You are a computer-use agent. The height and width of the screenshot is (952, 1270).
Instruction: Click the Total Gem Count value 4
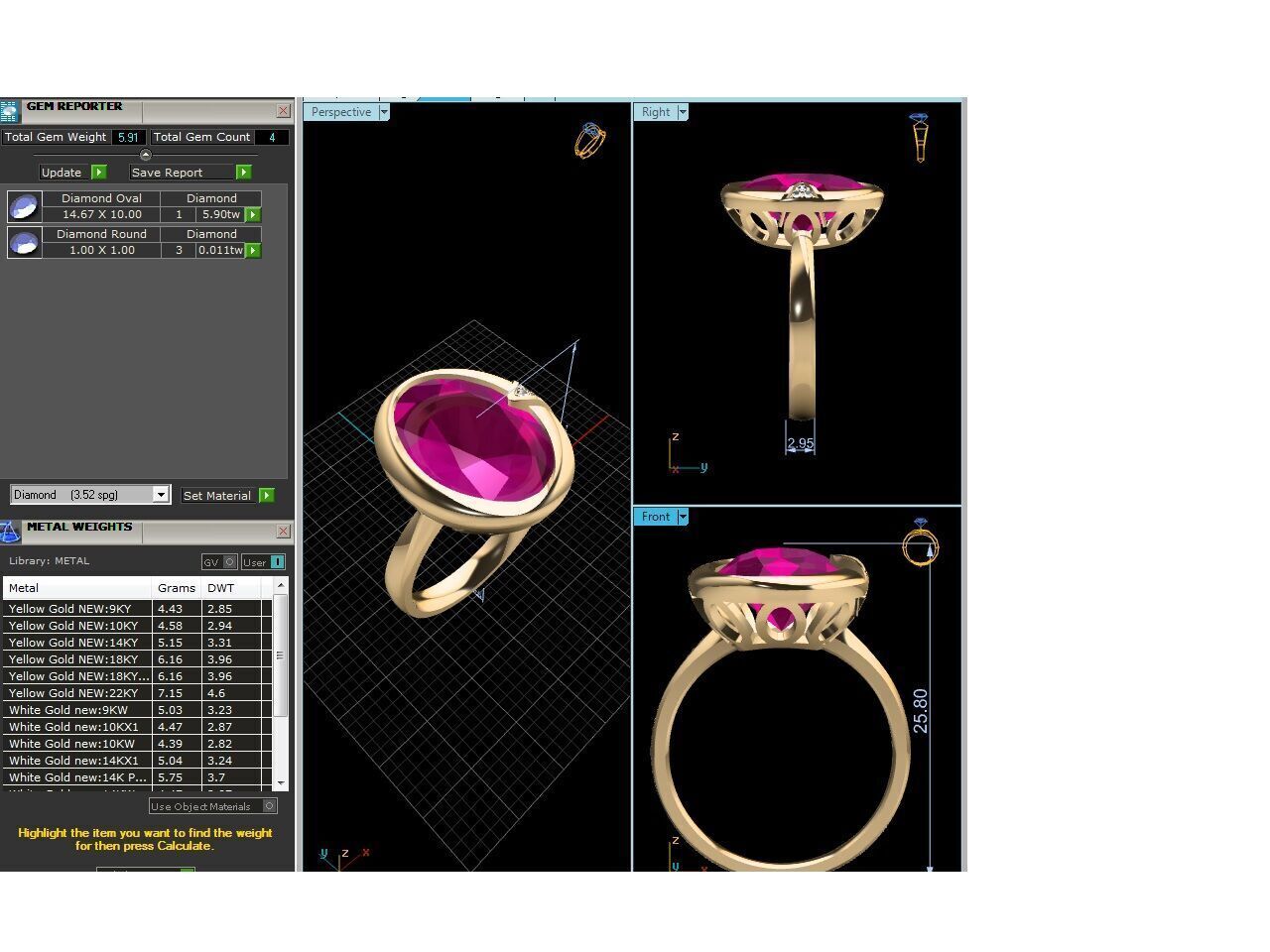click(x=272, y=138)
